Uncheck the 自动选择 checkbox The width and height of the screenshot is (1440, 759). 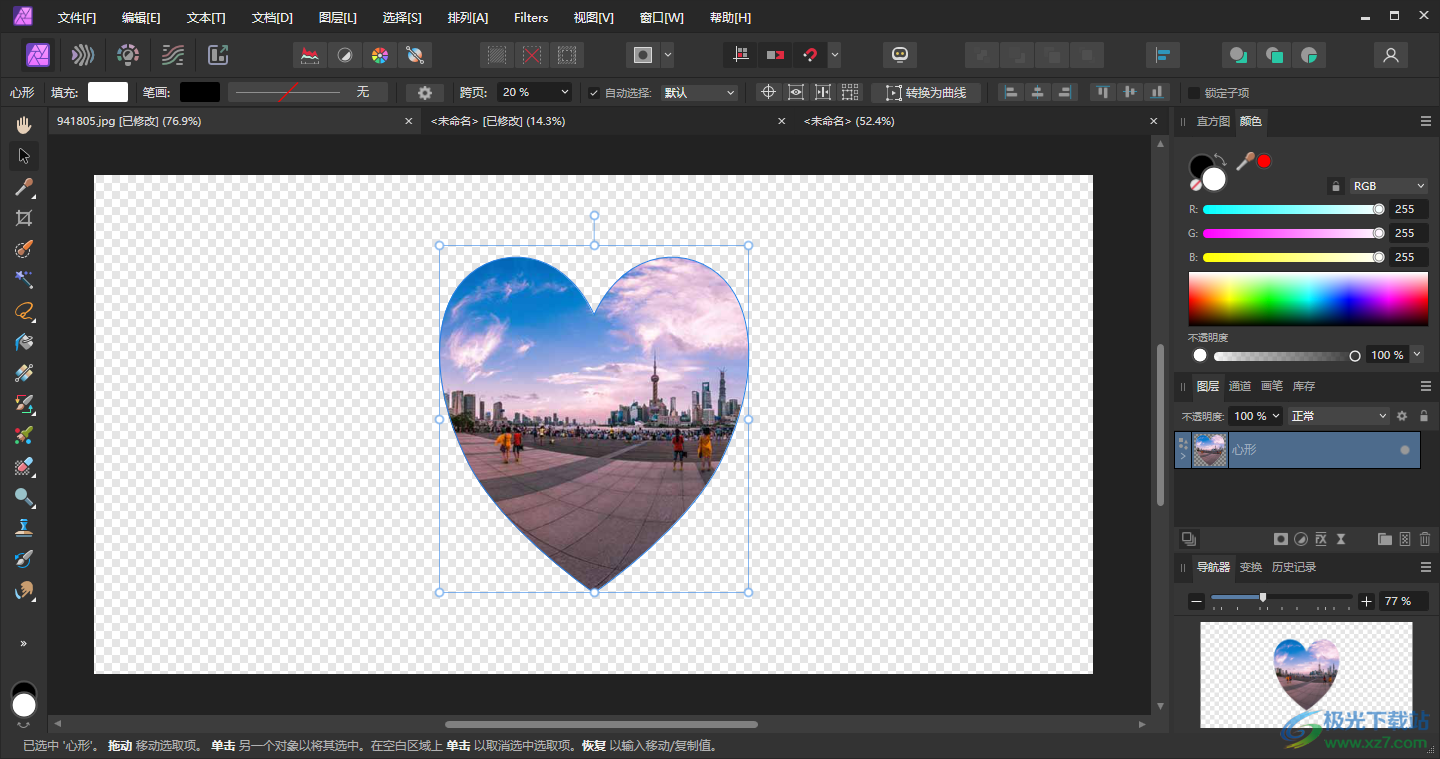pos(594,93)
